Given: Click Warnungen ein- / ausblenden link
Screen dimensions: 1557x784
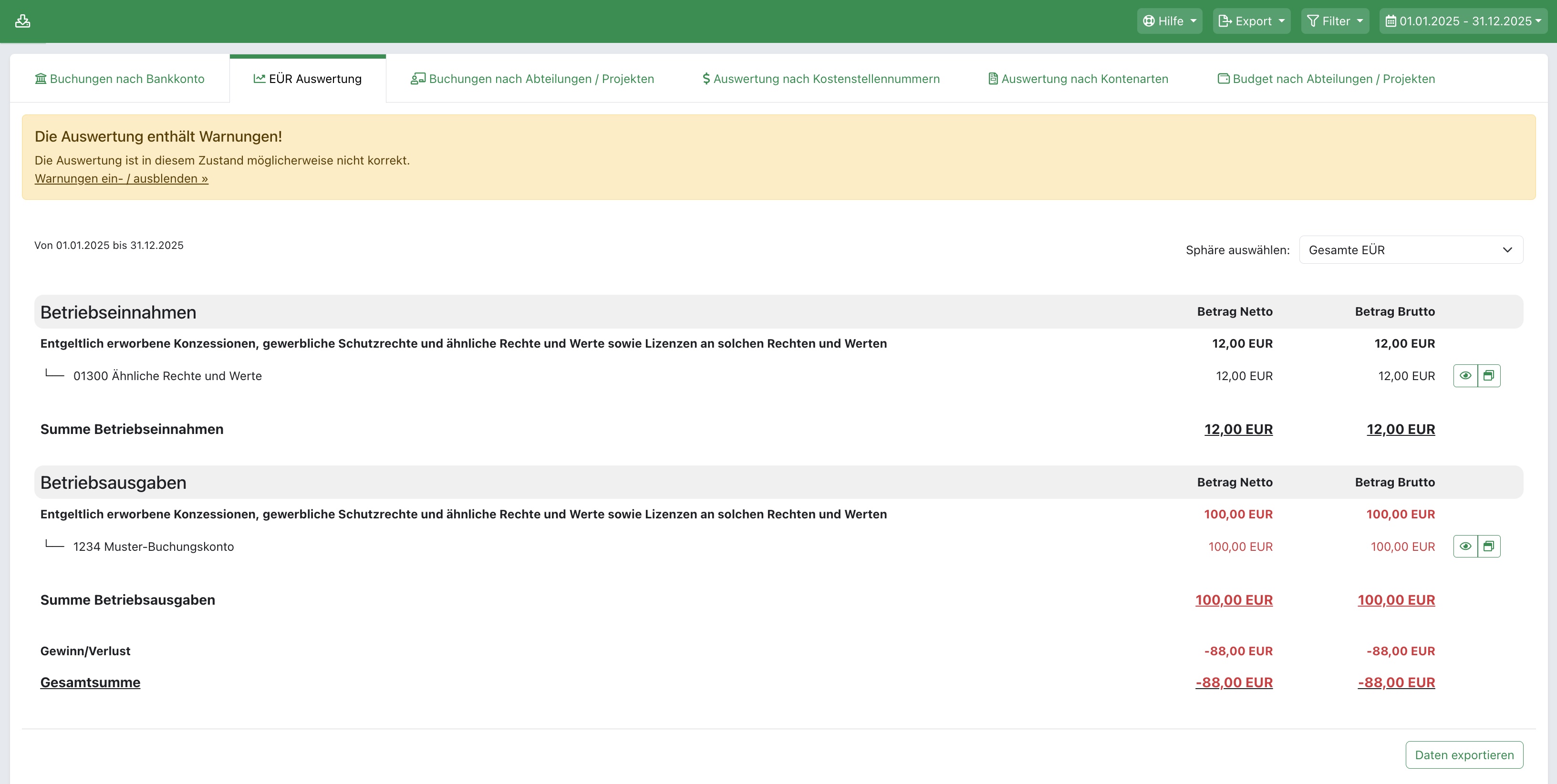Looking at the screenshot, I should click(122, 178).
